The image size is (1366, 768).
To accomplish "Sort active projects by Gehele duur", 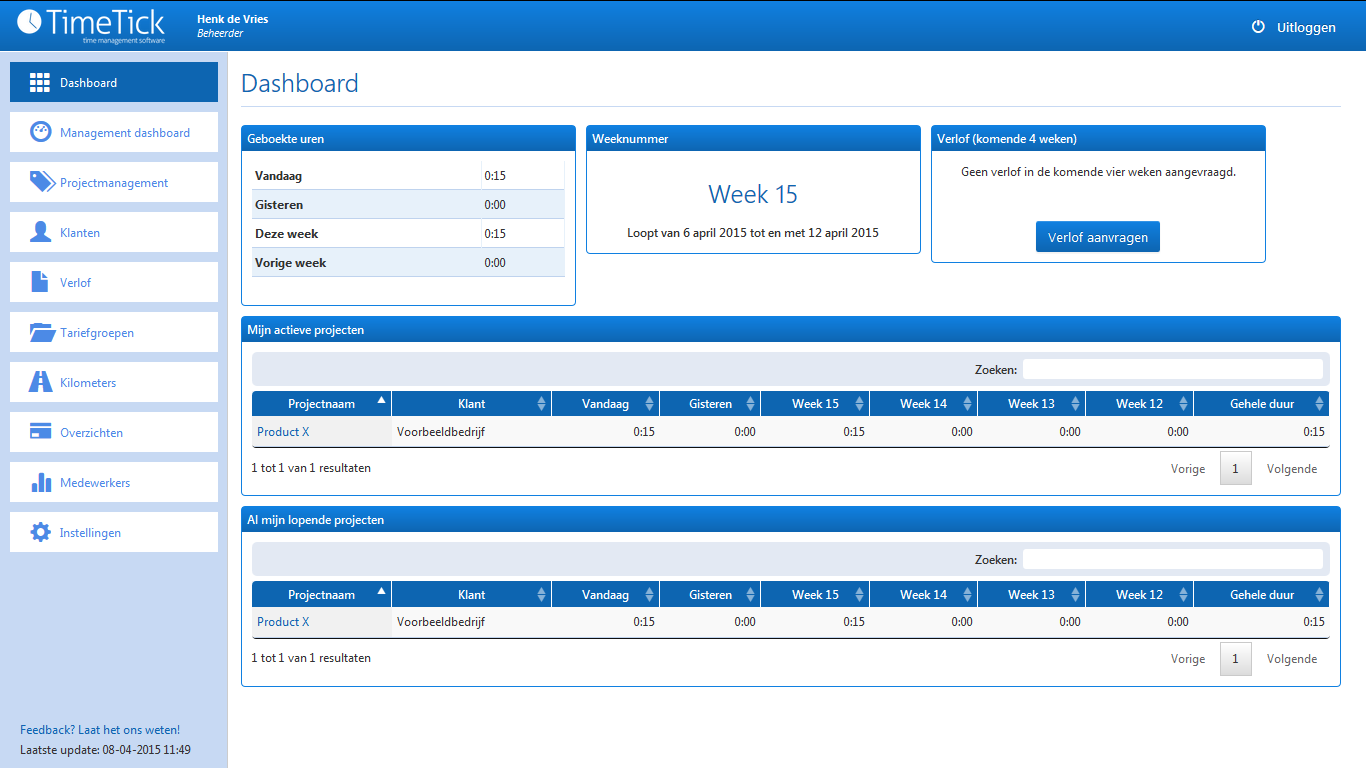I will pos(1261,404).
